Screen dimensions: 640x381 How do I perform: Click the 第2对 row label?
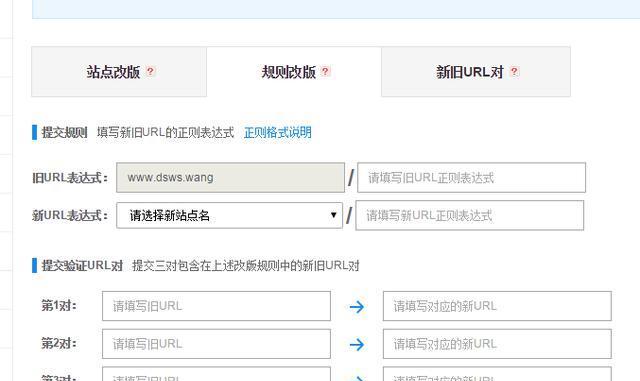coord(59,343)
